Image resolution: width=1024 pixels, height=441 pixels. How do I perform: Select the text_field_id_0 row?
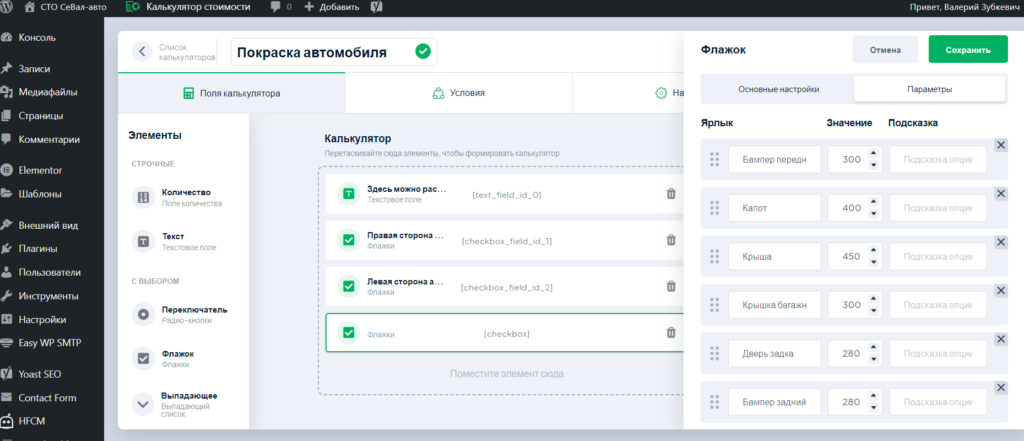[x=504, y=194]
